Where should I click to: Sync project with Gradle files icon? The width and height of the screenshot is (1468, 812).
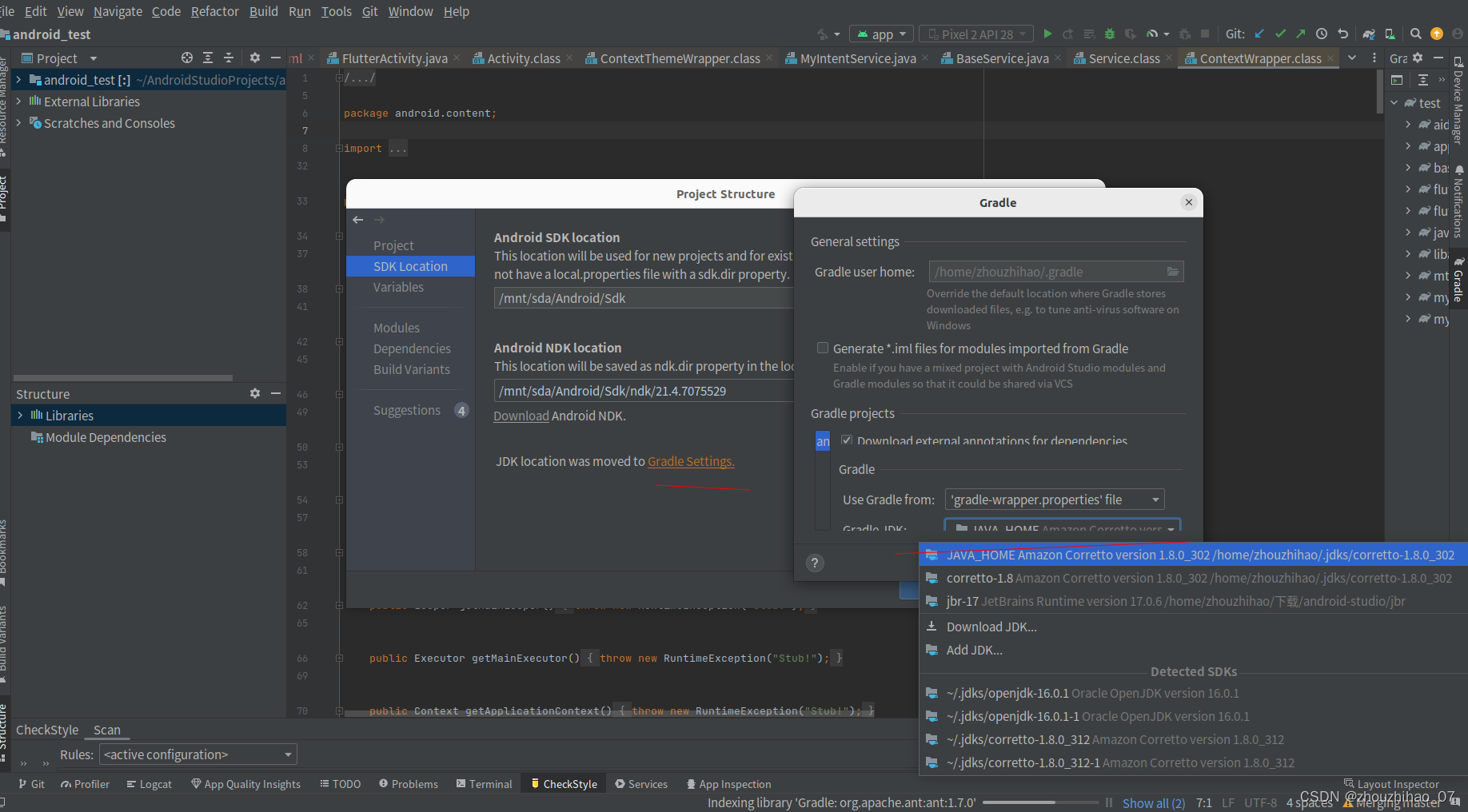click(x=1369, y=34)
